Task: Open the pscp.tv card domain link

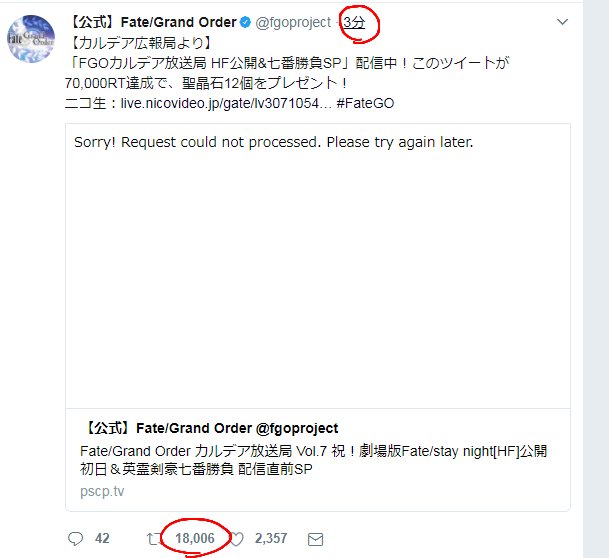Action: pos(102,492)
